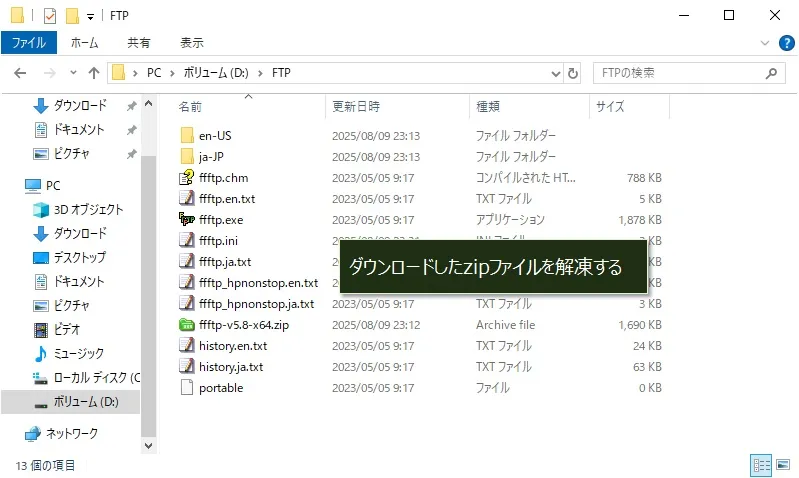Switch to large icons view layout
The height and width of the screenshot is (478, 799).
pyautogui.click(x=783, y=465)
